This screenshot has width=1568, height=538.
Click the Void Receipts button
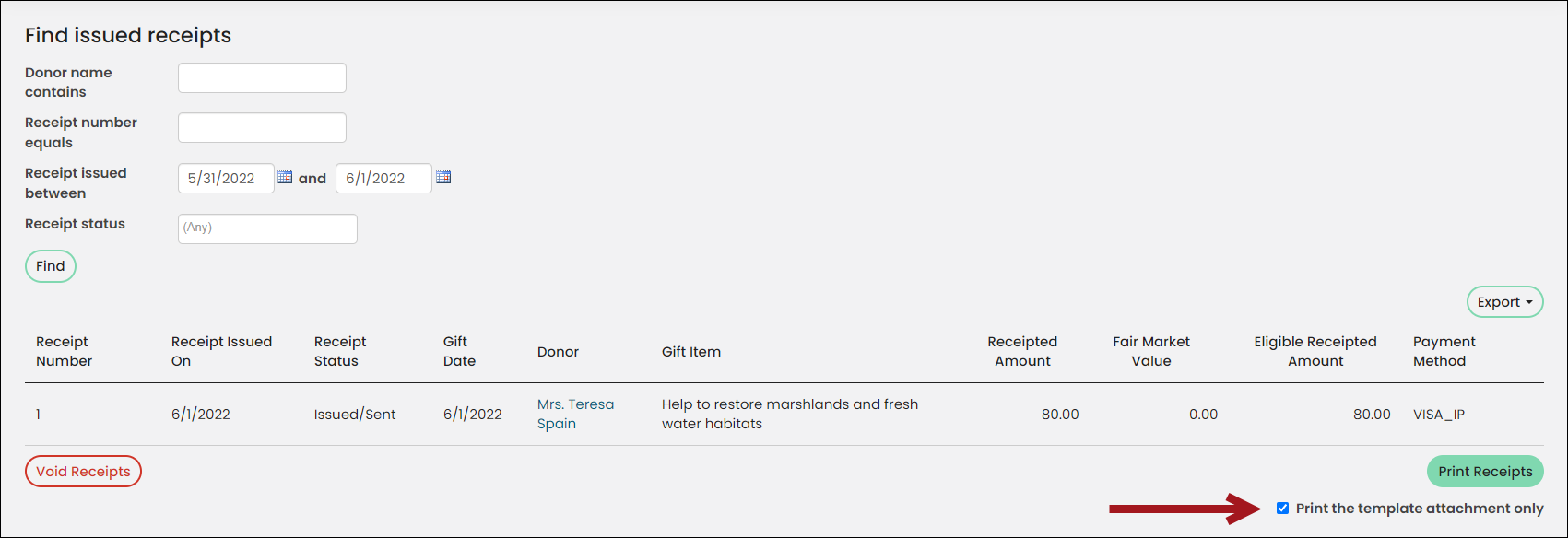click(x=83, y=472)
